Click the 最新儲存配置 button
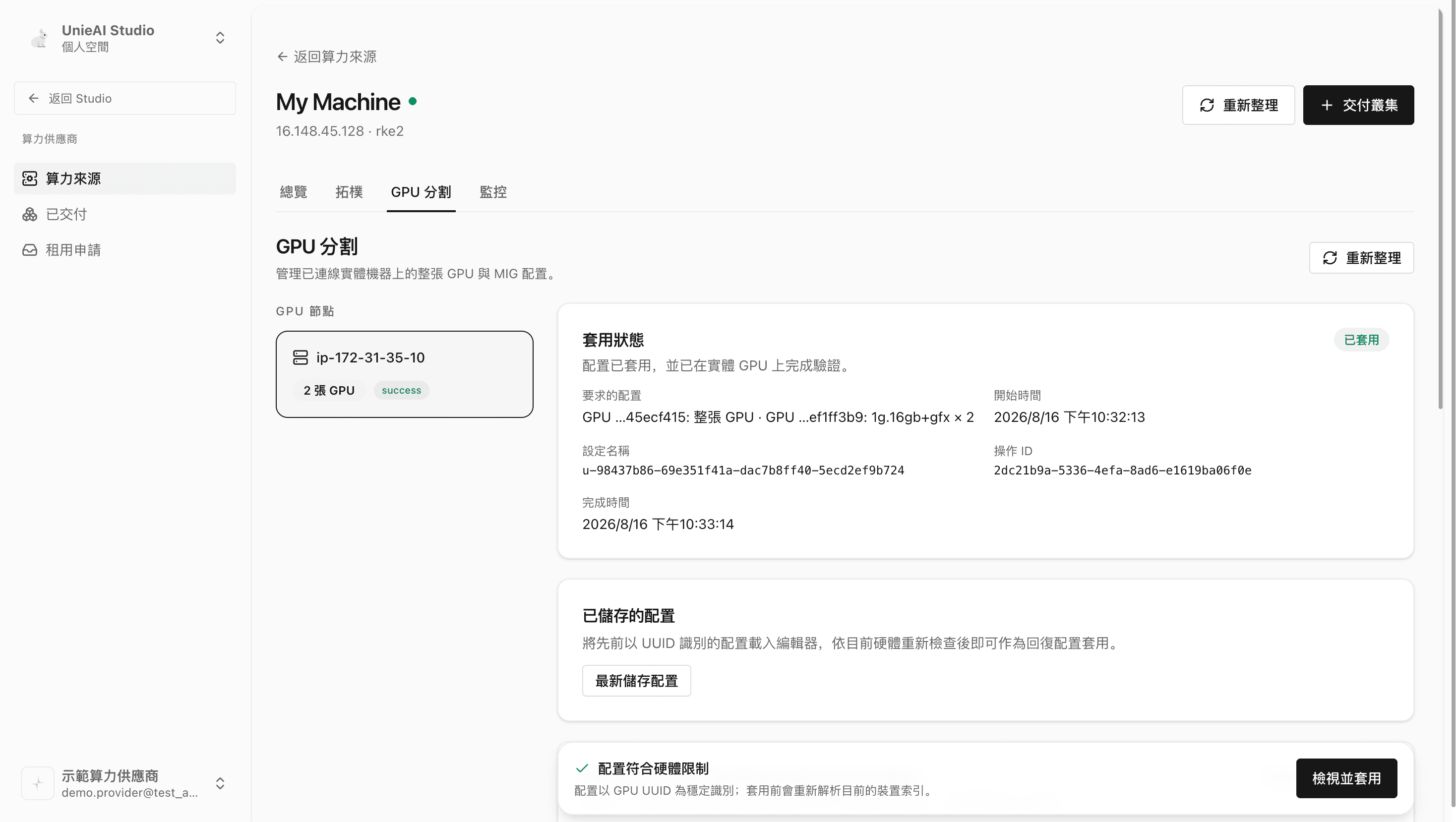 tap(636, 681)
